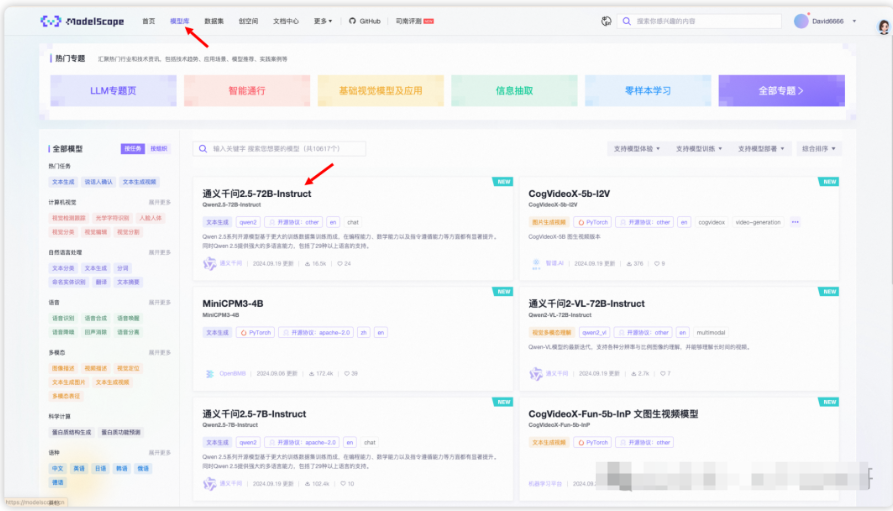
Task: Open the 通义千问2.5-72B-Instruct model title
Action: point(257,194)
